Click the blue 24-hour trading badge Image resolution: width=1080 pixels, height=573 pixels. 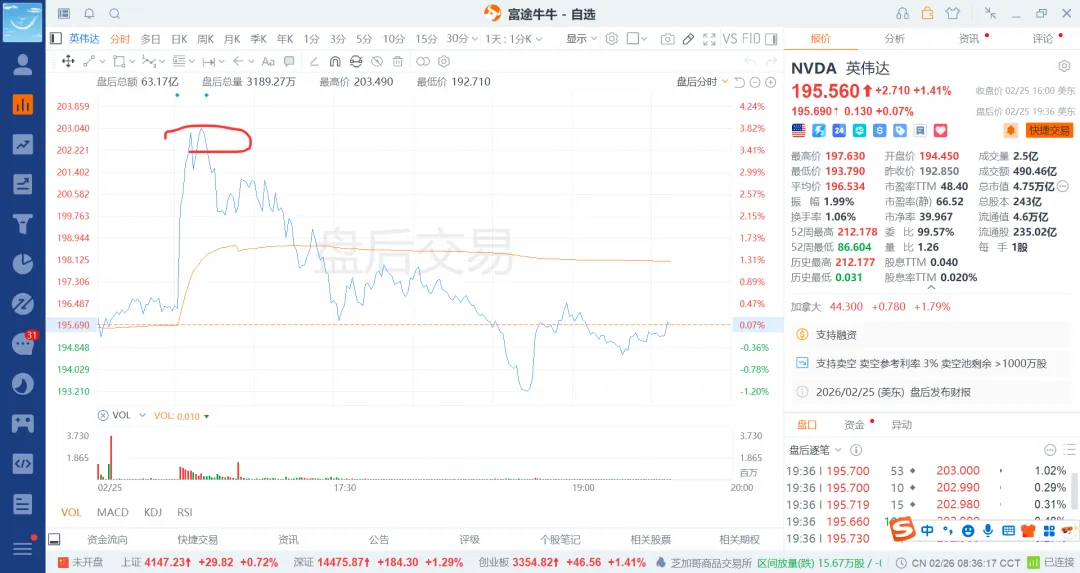[x=839, y=130]
